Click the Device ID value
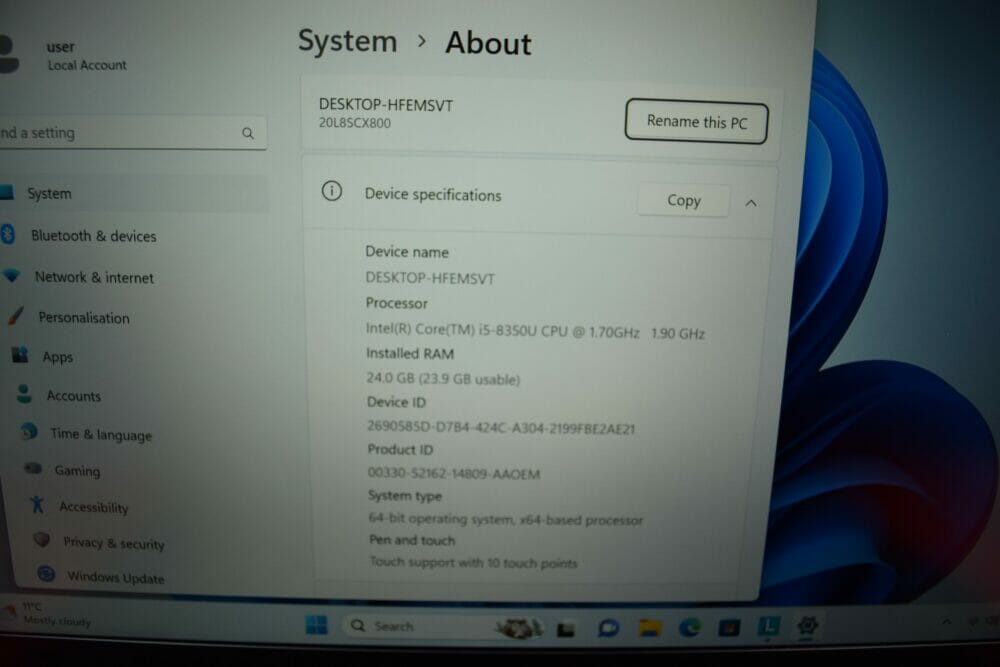Viewport: 1000px width, 667px height. (x=501, y=427)
